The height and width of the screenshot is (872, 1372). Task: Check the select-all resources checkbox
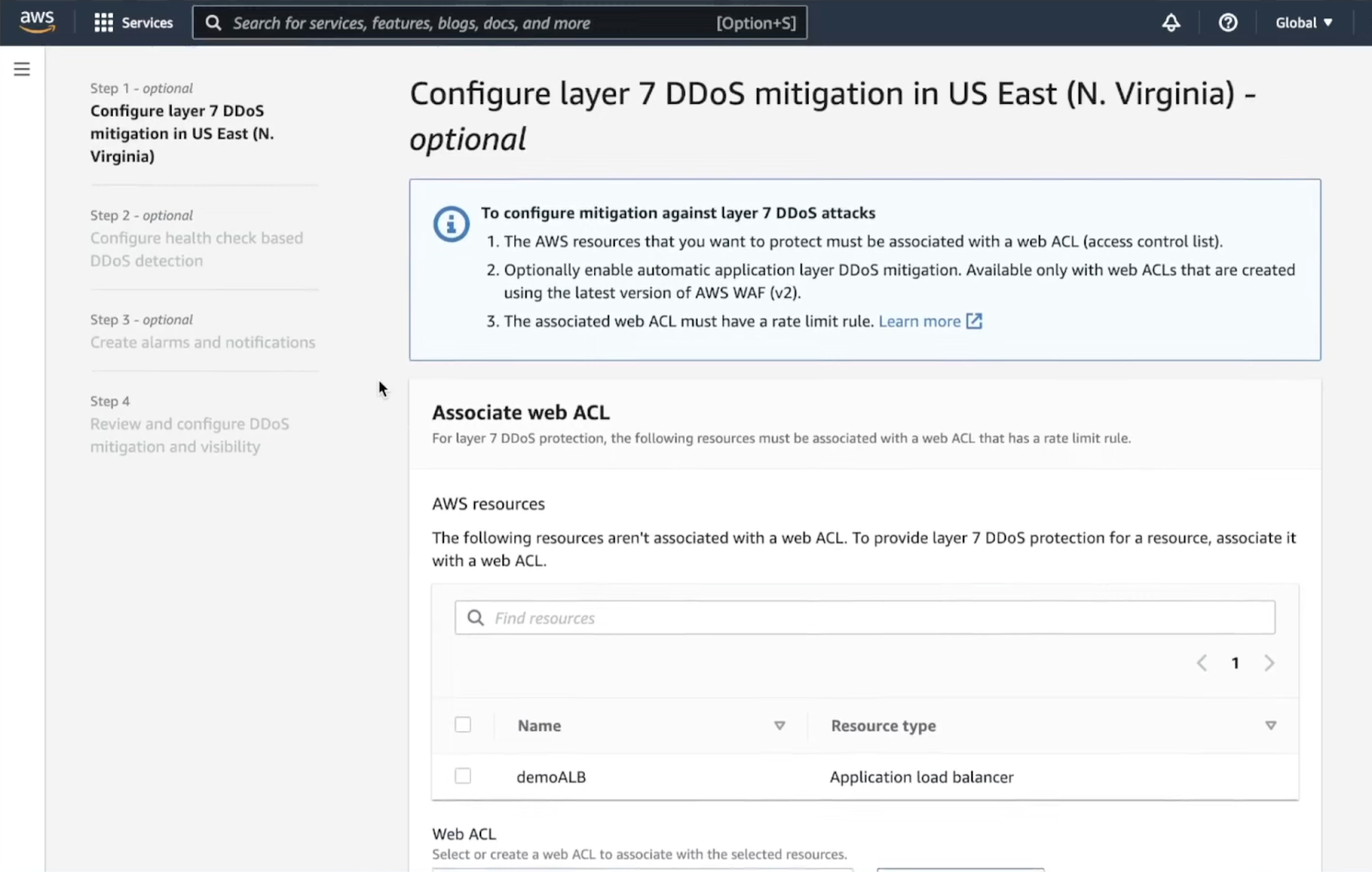463,725
